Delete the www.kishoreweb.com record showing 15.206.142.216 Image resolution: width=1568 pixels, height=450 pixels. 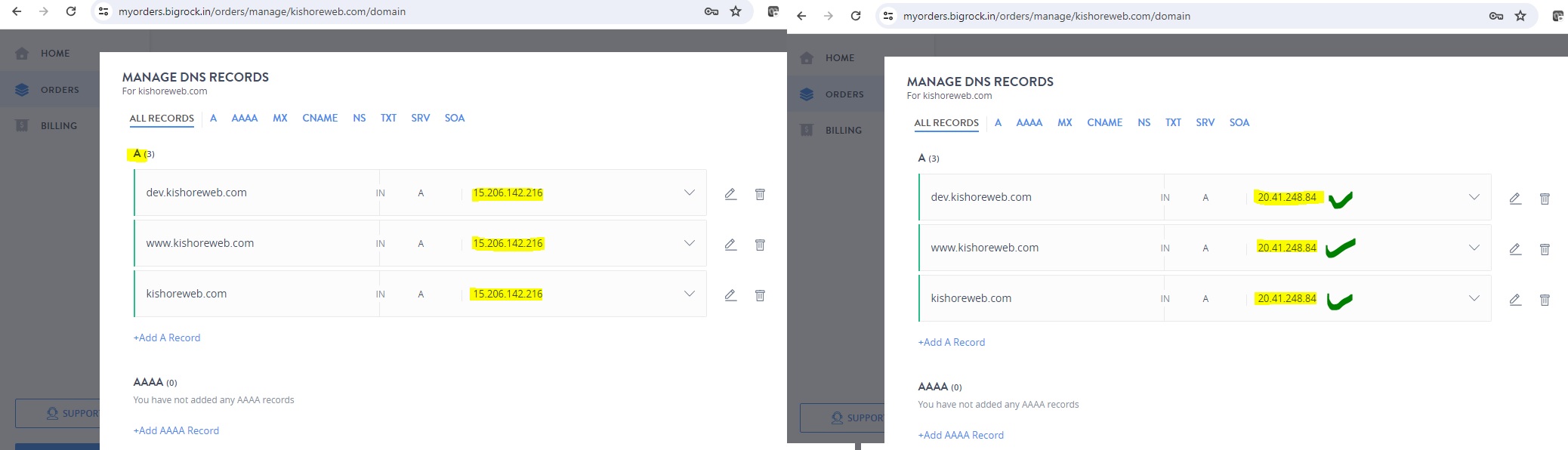click(x=760, y=245)
